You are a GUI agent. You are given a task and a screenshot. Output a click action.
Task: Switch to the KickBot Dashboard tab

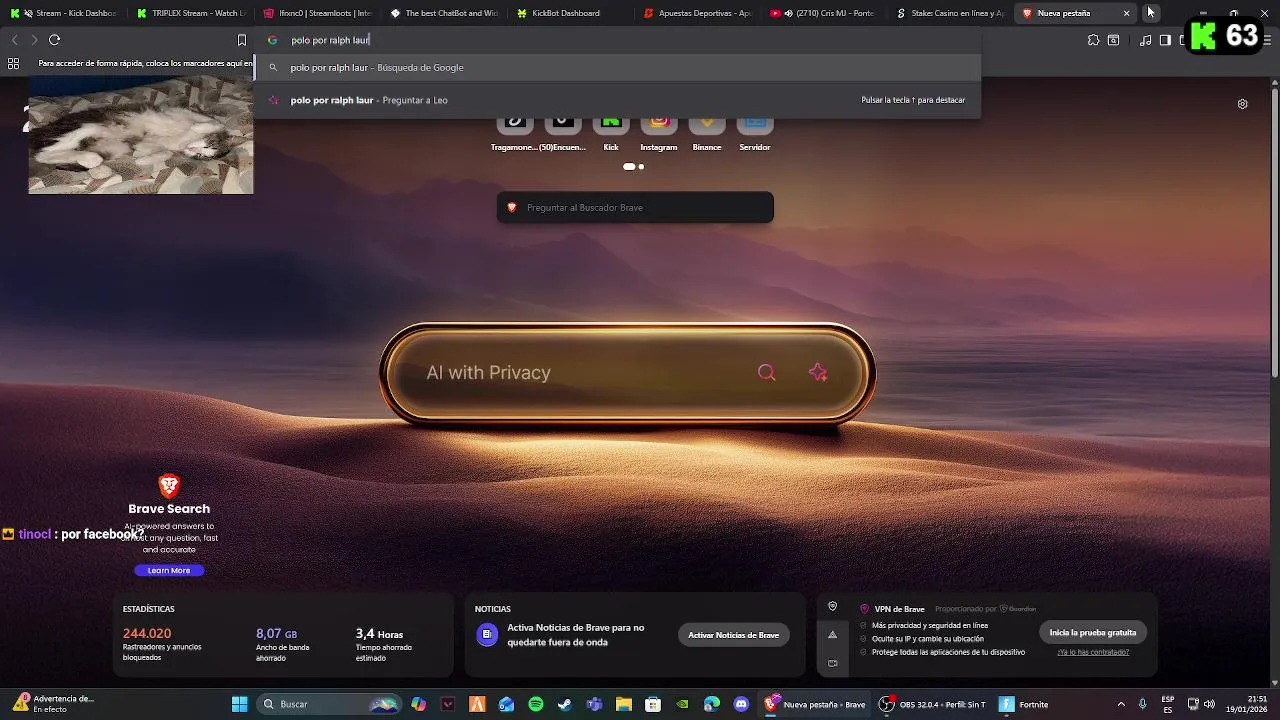[x=570, y=13]
